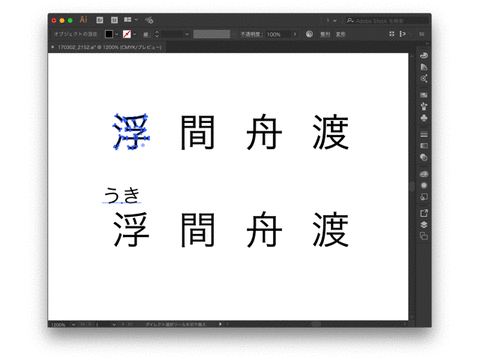This screenshot has height=360, width=480.
Task: Click the bottom-row 間 character
Action: click(197, 230)
